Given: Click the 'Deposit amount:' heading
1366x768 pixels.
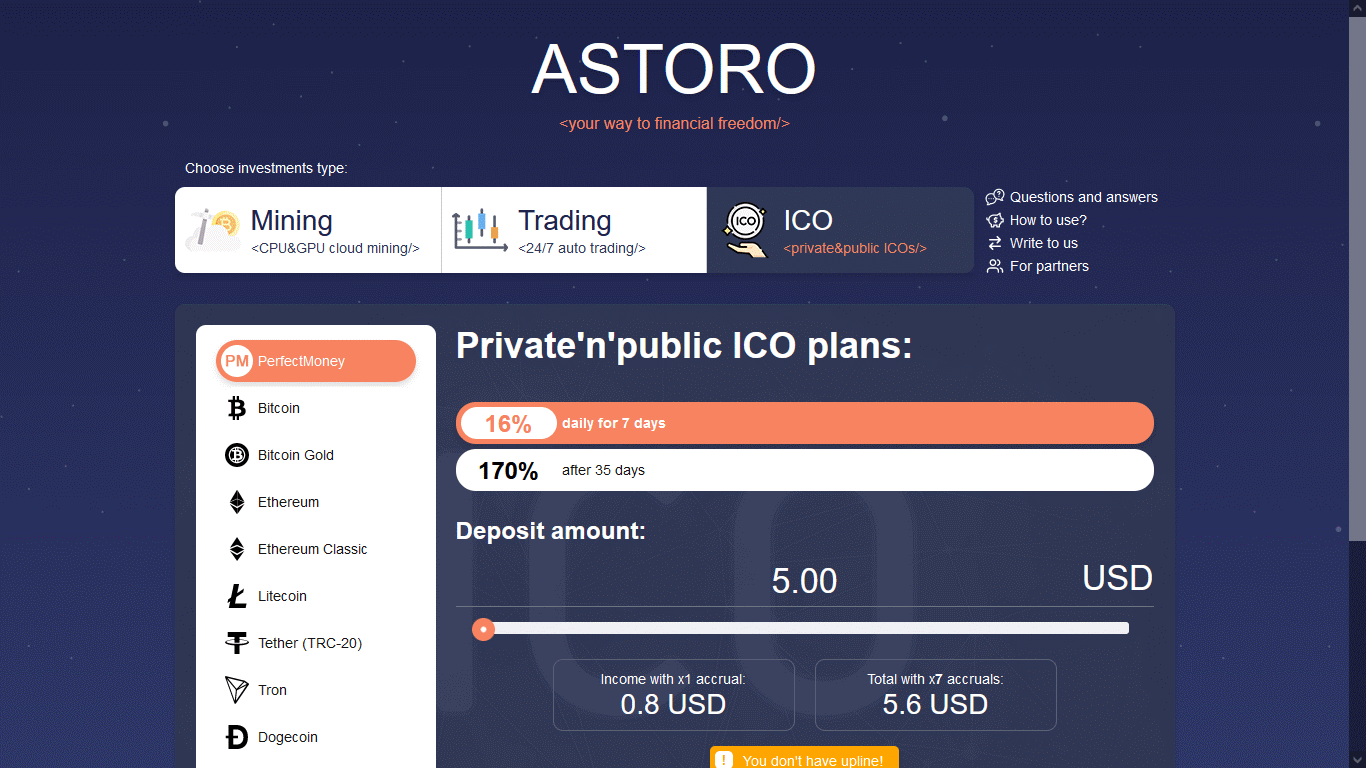Looking at the screenshot, I should tap(551, 531).
